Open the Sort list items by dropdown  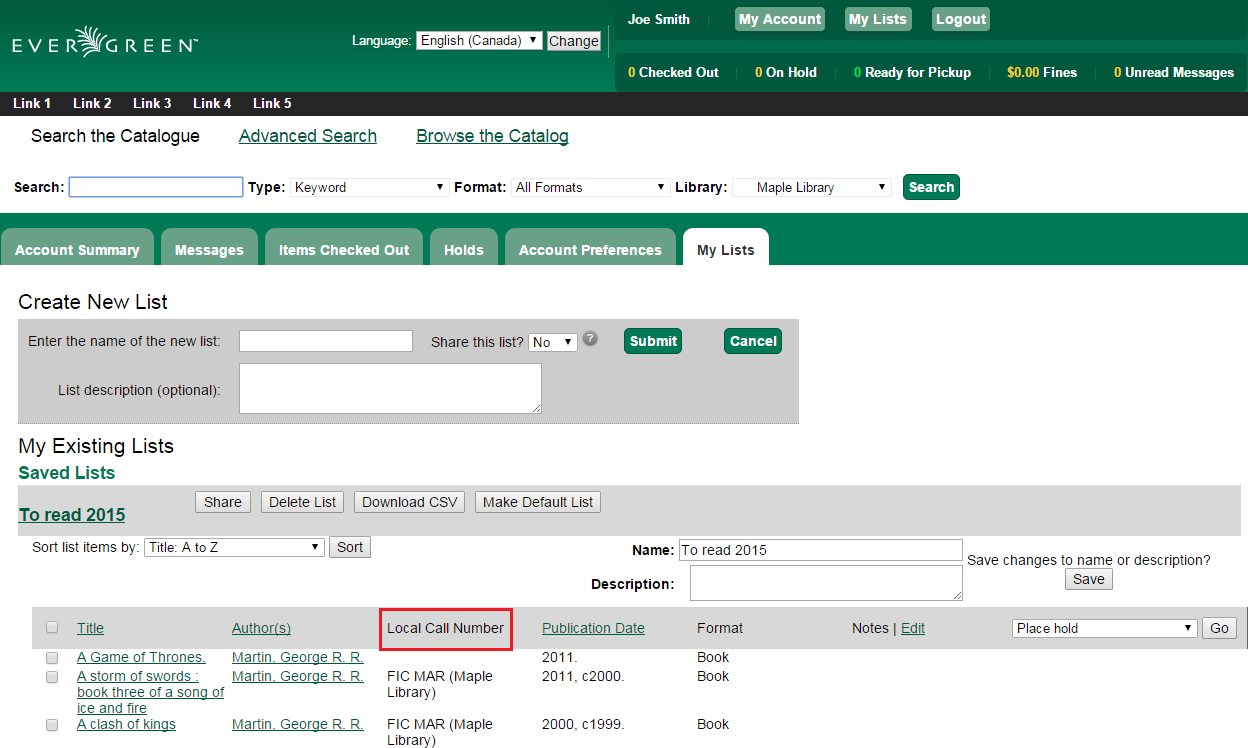click(235, 547)
